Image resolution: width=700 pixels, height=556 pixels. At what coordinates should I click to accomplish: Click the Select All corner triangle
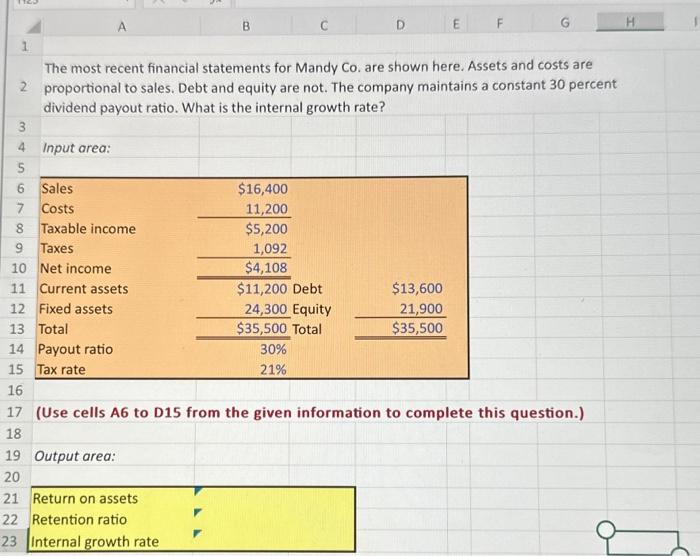coord(33,27)
